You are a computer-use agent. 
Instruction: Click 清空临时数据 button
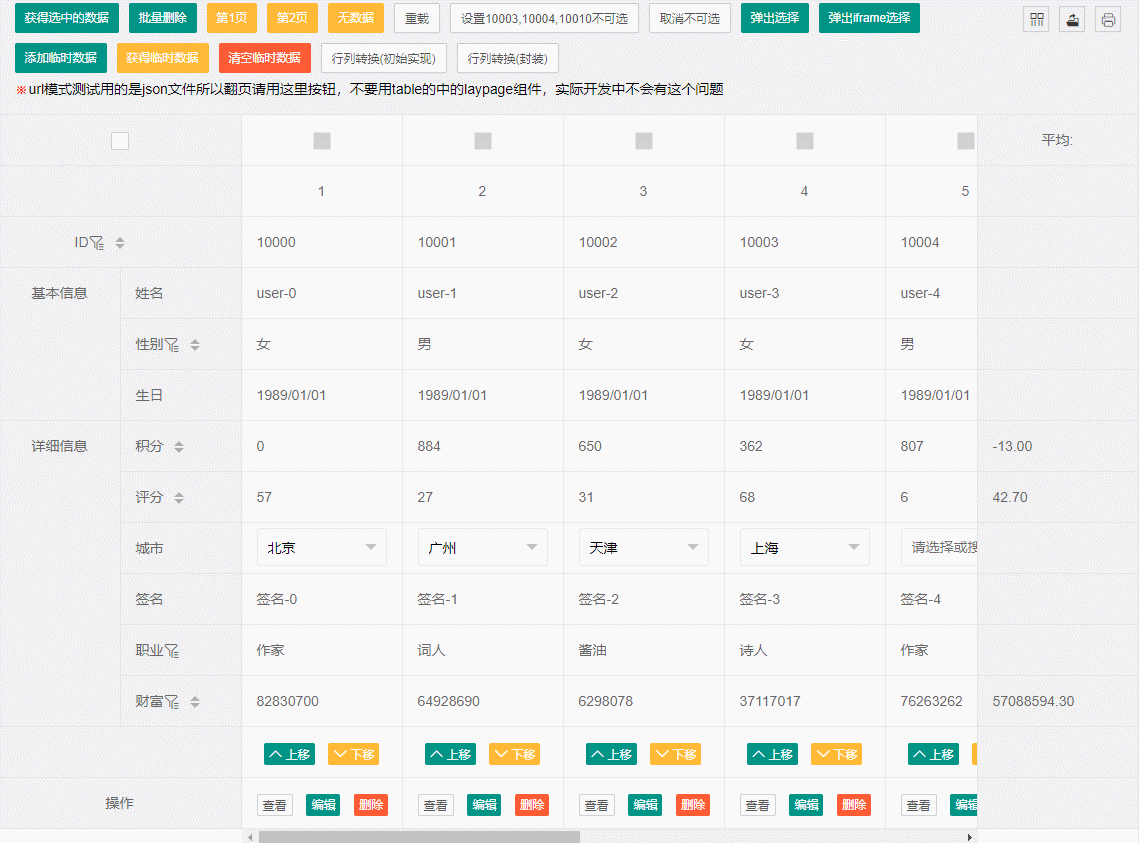point(264,58)
